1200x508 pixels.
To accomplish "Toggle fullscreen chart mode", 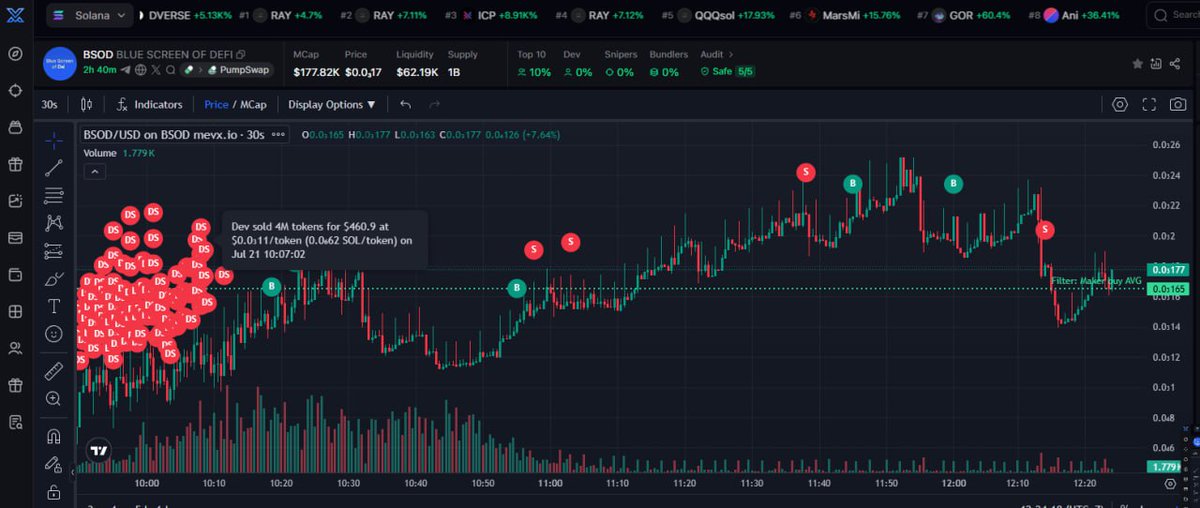I will (x=1149, y=104).
